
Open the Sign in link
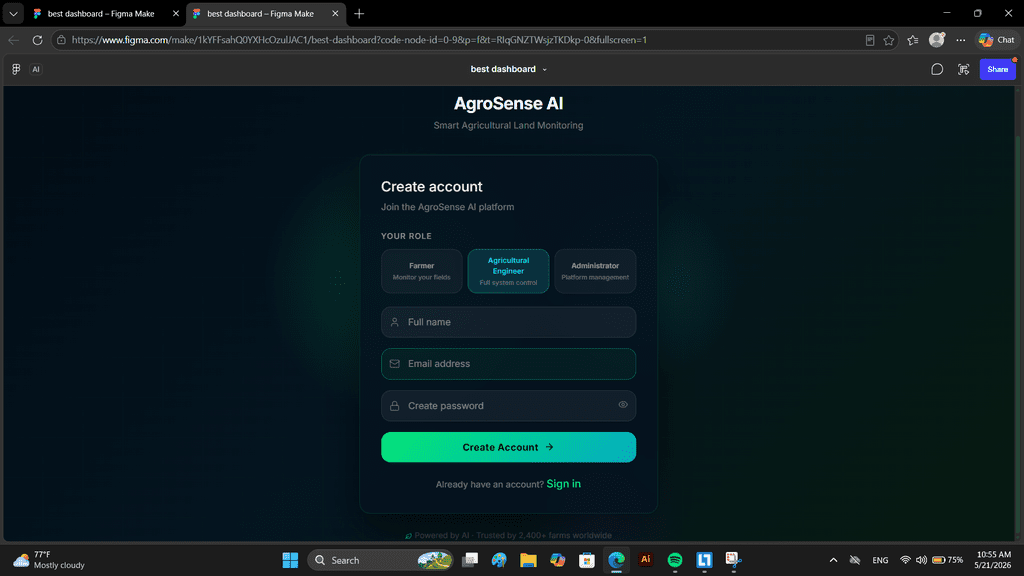[x=564, y=484]
